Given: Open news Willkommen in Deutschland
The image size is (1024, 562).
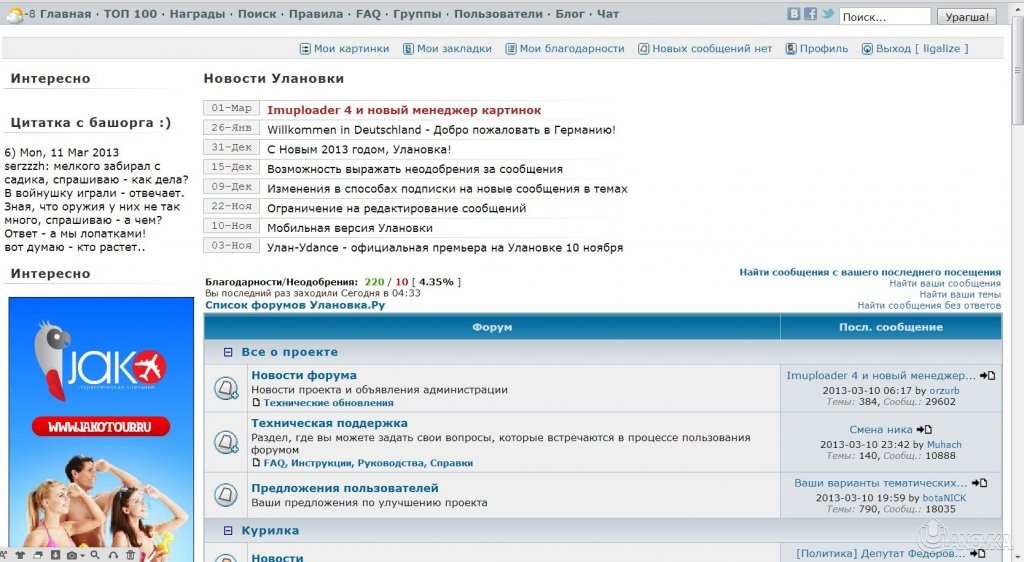Looking at the screenshot, I should (x=441, y=130).
